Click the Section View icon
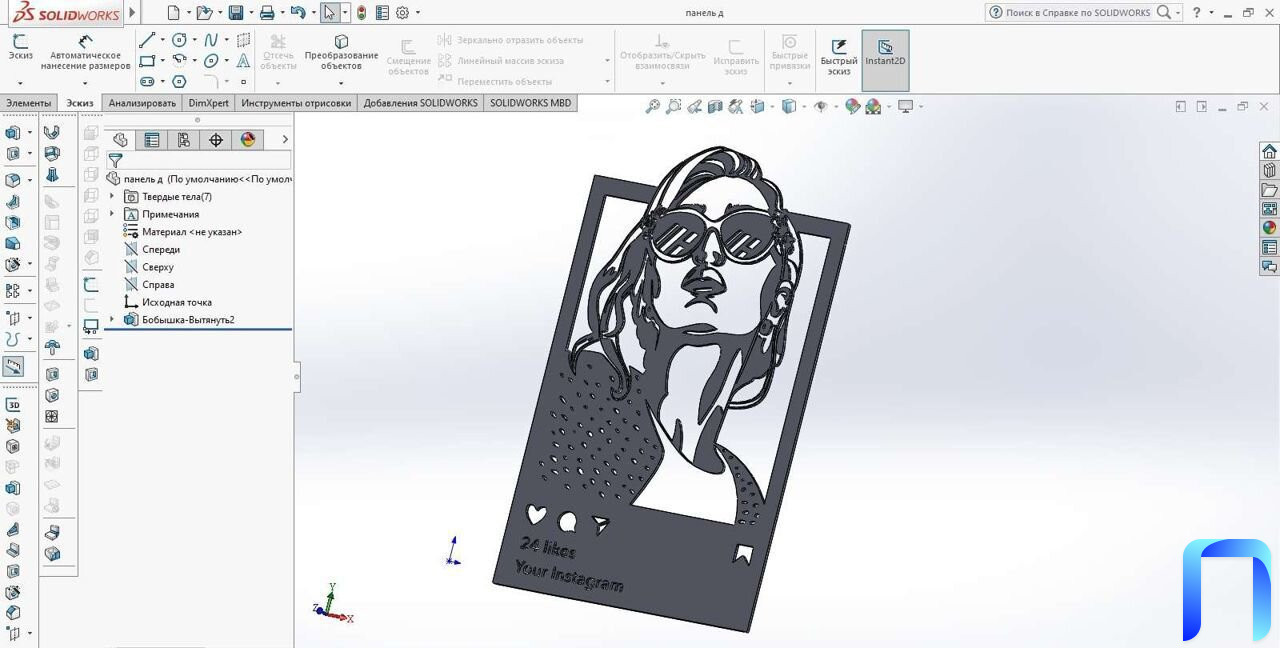Screen dimensions: 1280x648 pos(716,106)
